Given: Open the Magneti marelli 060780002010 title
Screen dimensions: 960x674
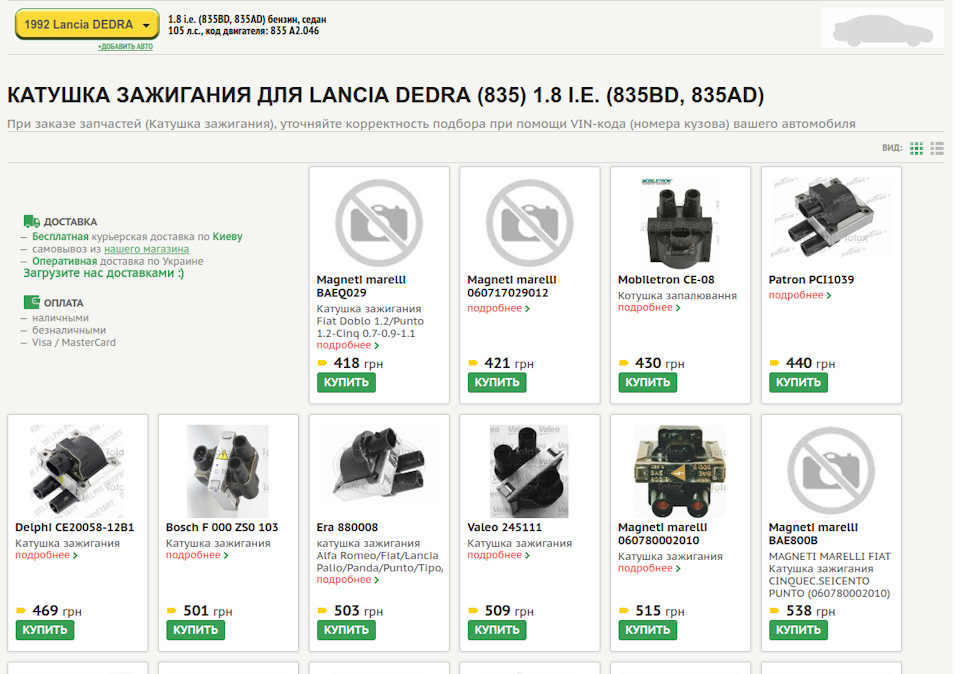Looking at the screenshot, I should pos(662,534).
